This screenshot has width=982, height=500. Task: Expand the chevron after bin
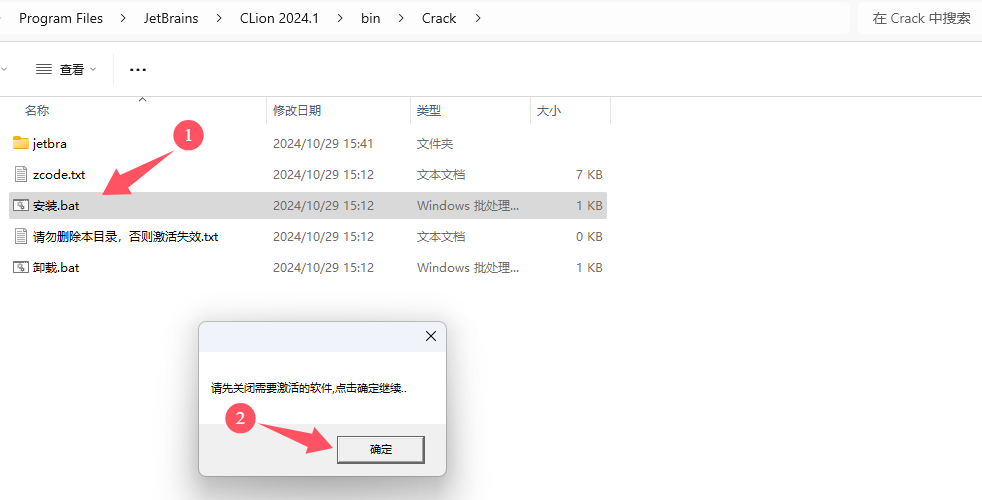[x=401, y=18]
